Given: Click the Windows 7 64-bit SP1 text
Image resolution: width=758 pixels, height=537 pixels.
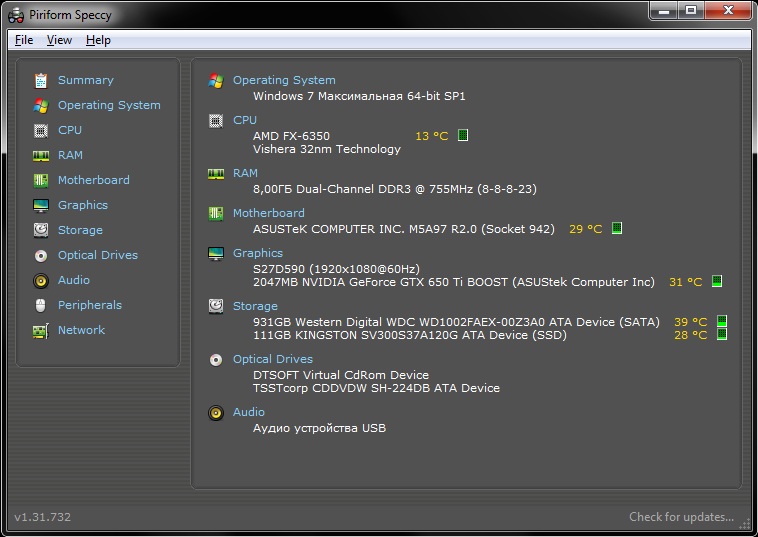Looking at the screenshot, I should [359, 96].
